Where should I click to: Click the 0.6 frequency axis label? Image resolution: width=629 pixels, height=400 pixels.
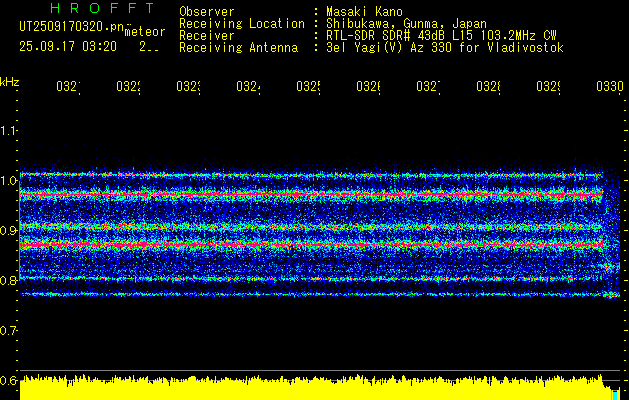point(9,381)
